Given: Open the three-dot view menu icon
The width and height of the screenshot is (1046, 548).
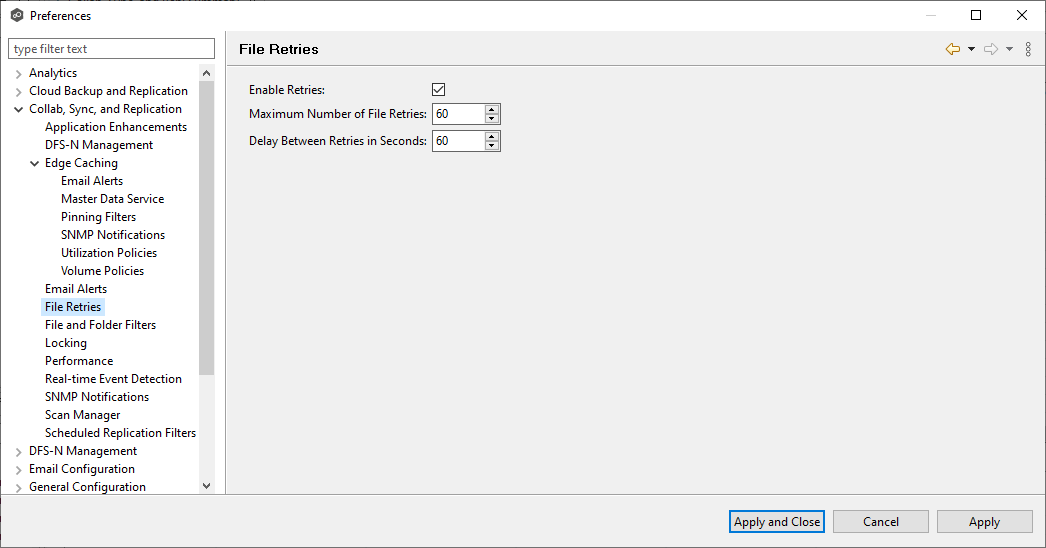Looking at the screenshot, I should click(1028, 49).
